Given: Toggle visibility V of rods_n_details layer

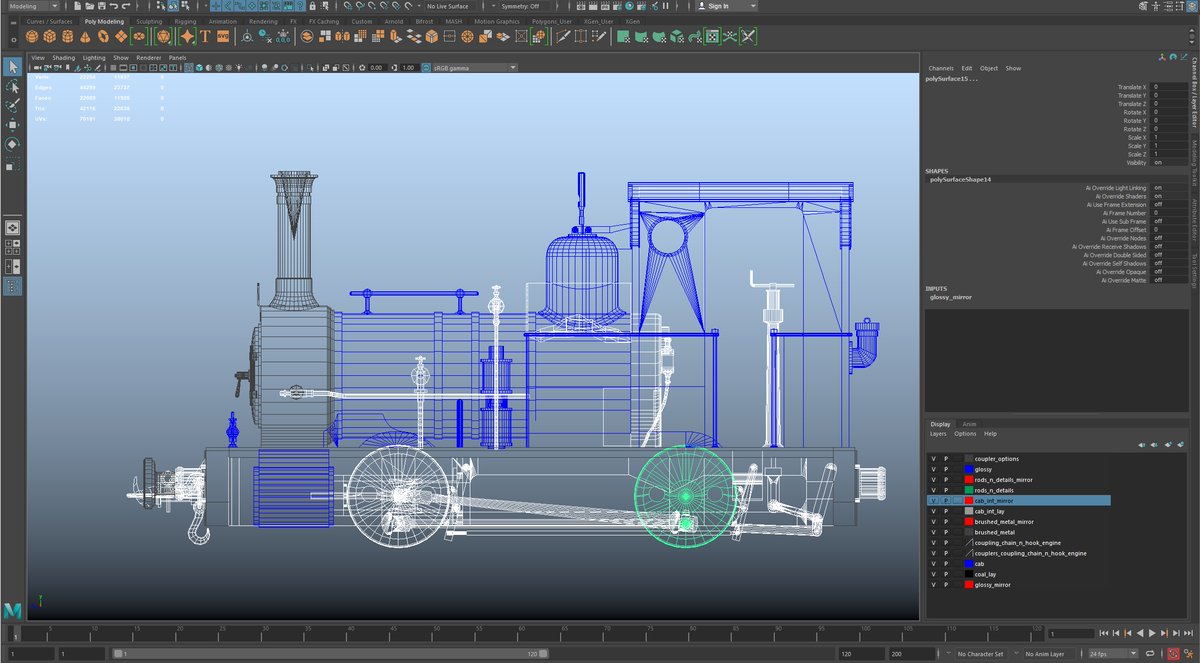Looking at the screenshot, I should click(934, 490).
